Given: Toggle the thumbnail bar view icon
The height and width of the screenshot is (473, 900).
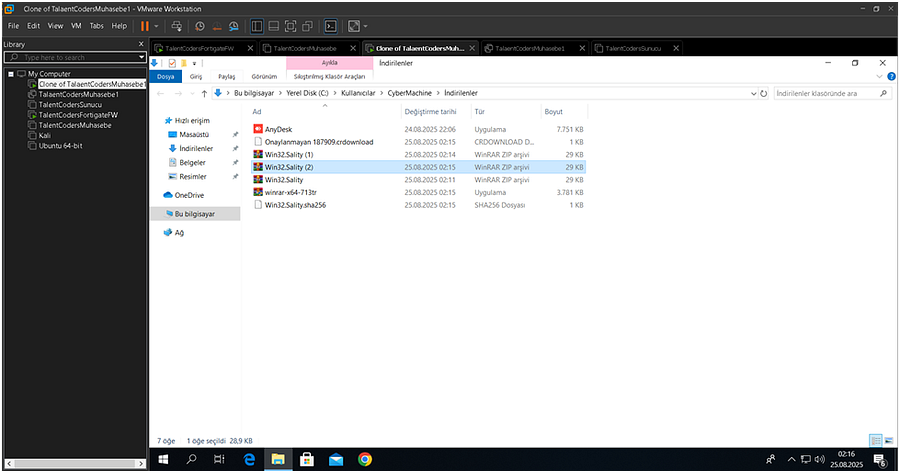Looking at the screenshot, I should (x=274, y=26).
